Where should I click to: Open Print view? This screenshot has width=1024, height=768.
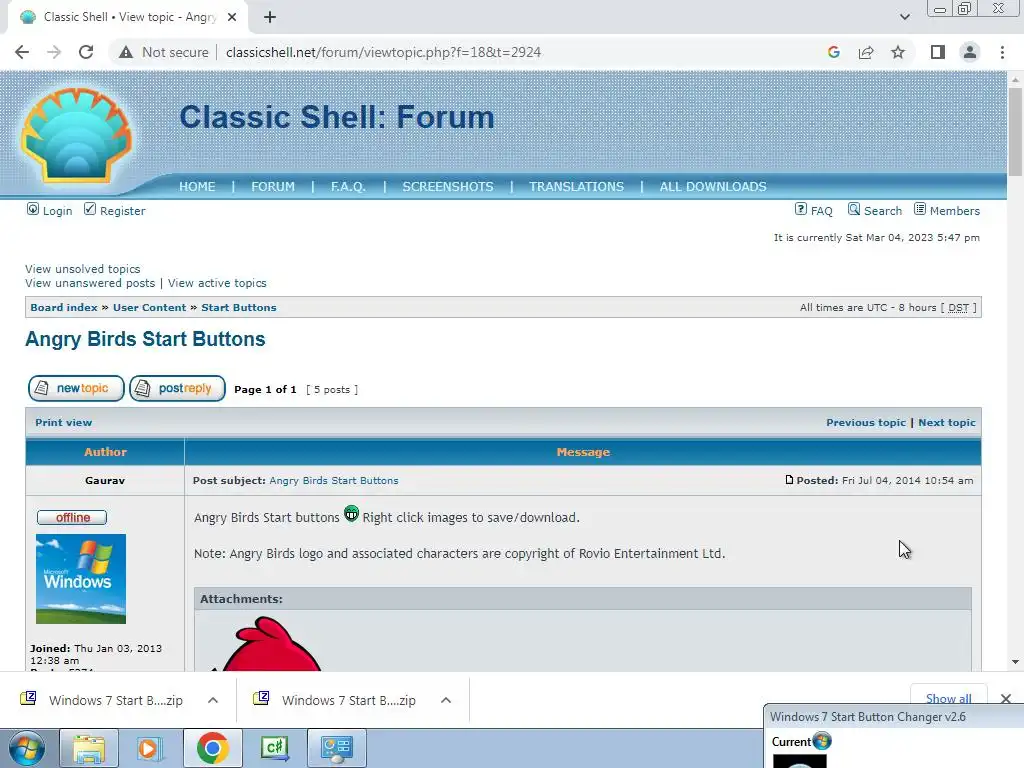coord(63,423)
